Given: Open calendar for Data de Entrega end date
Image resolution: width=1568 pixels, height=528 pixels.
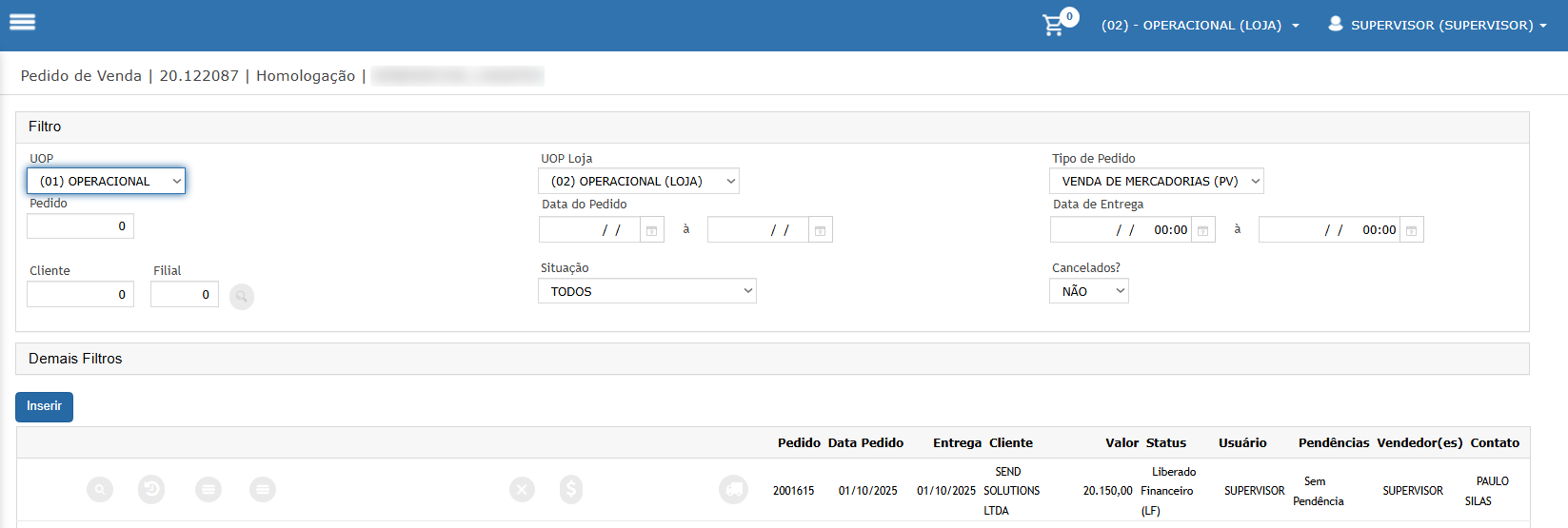Looking at the screenshot, I should tap(1411, 230).
